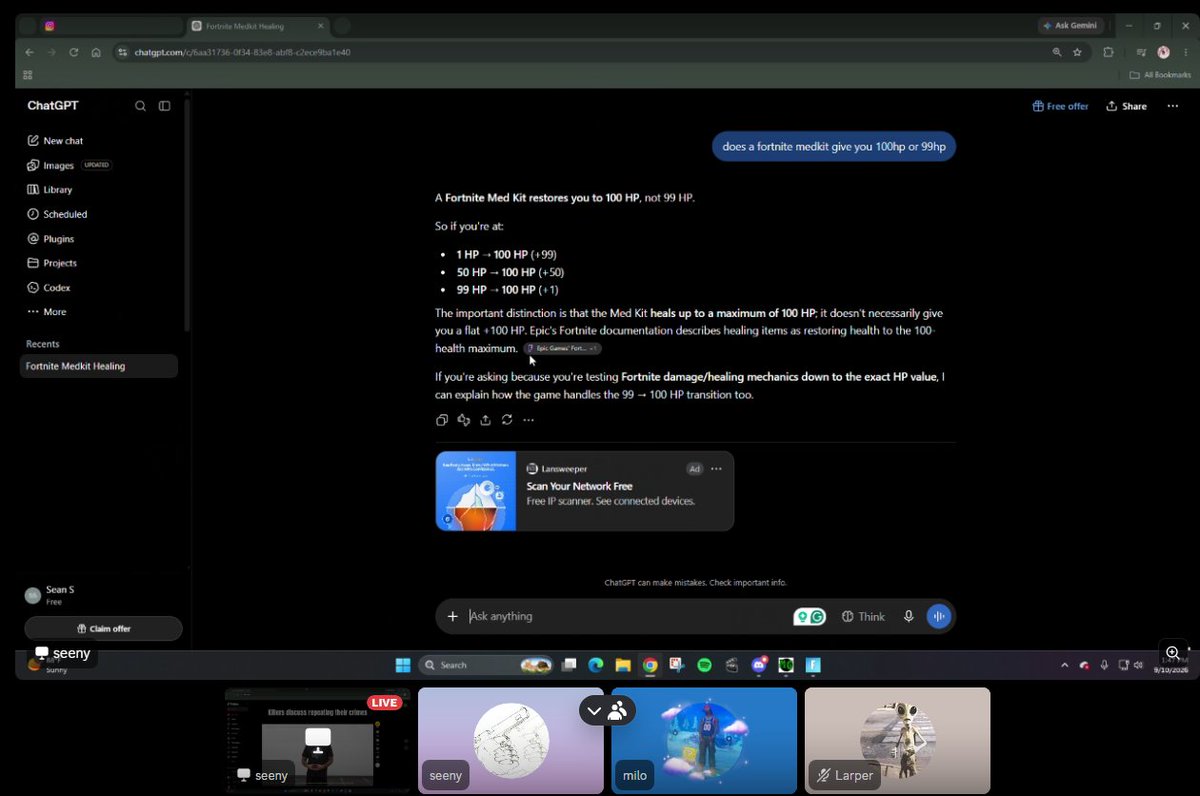1200x796 pixels.
Task: Open File Explorer from the taskbar
Action: click(622, 665)
